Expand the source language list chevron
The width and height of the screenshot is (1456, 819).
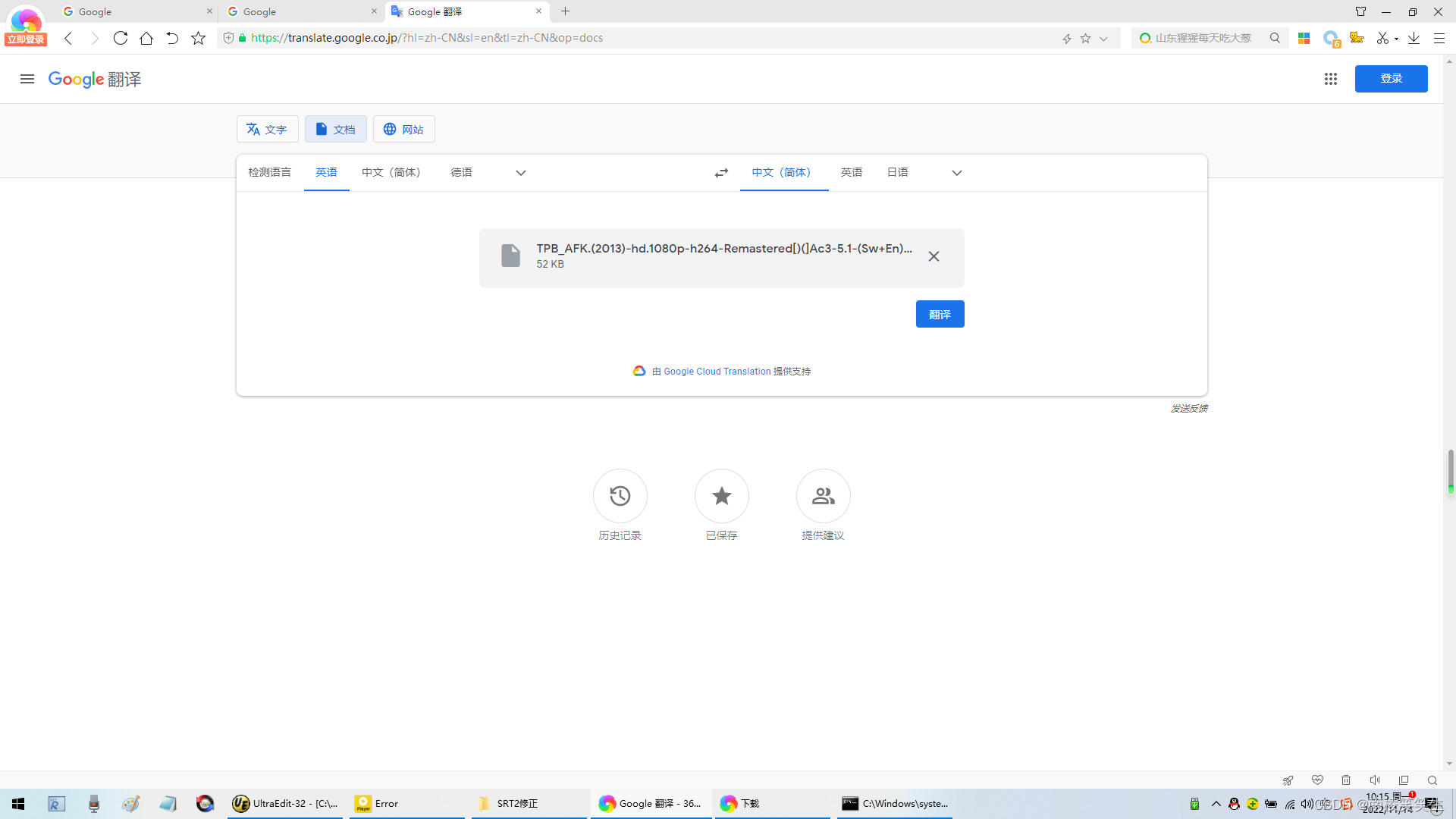[x=520, y=173]
